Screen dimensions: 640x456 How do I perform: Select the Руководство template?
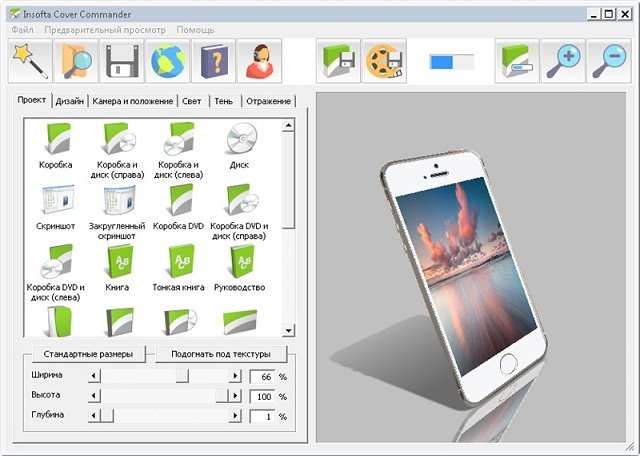tap(240, 268)
